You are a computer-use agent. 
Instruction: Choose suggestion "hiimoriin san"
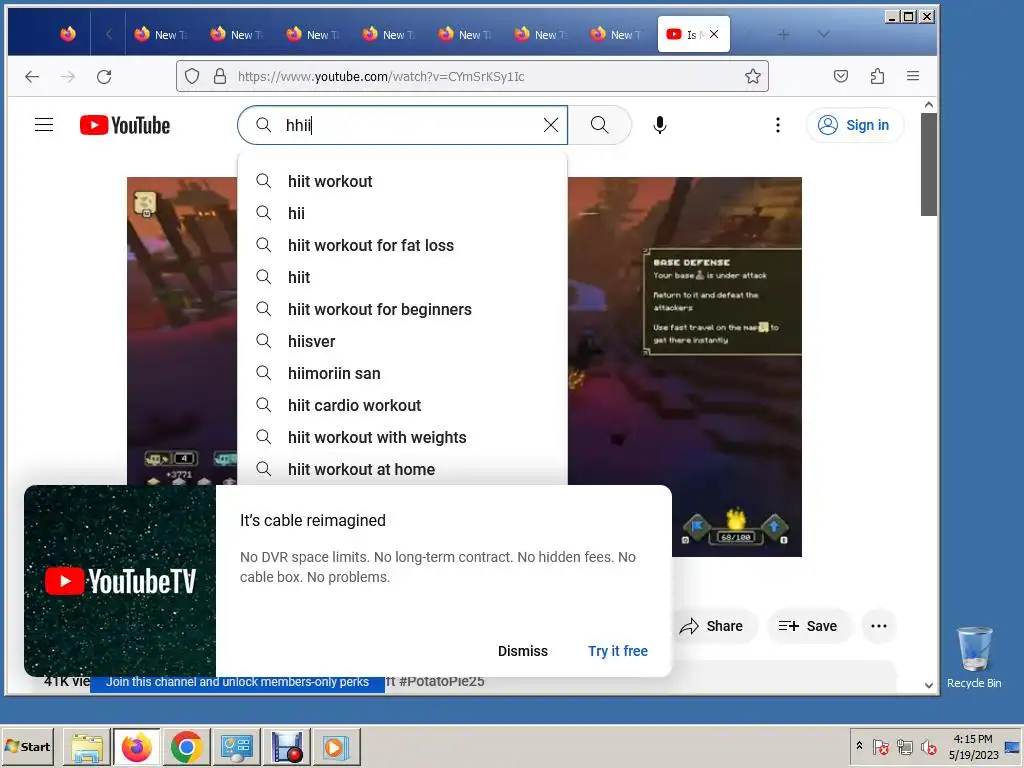click(402, 373)
